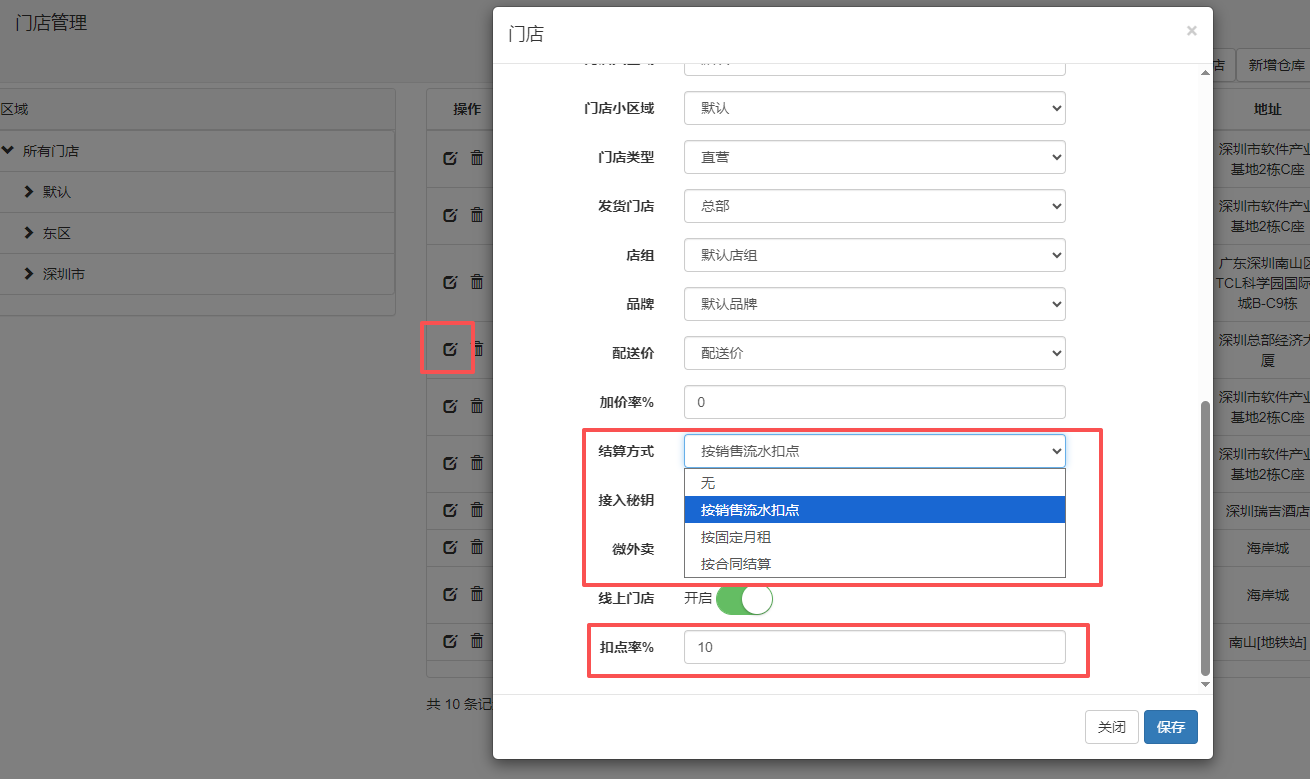Open the 门店类型 dropdown
Viewport: 1310px width, 779px height.
coord(874,157)
